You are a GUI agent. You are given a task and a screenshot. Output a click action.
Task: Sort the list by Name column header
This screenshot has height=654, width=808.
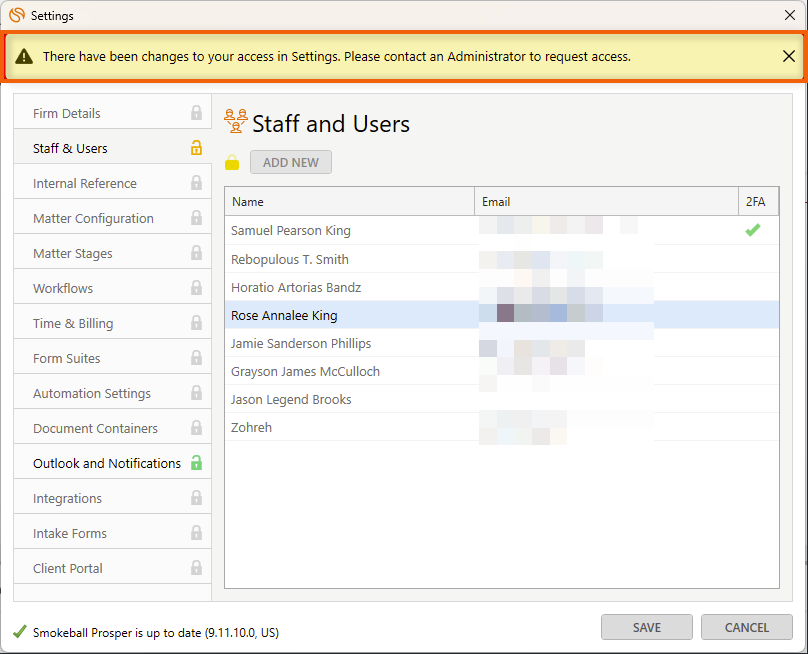pyautogui.click(x=348, y=201)
